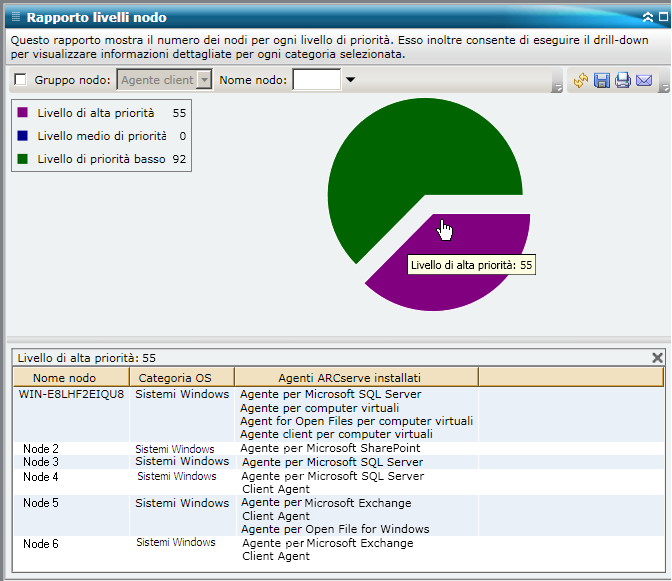Click the refresh report icon

click(x=580, y=80)
